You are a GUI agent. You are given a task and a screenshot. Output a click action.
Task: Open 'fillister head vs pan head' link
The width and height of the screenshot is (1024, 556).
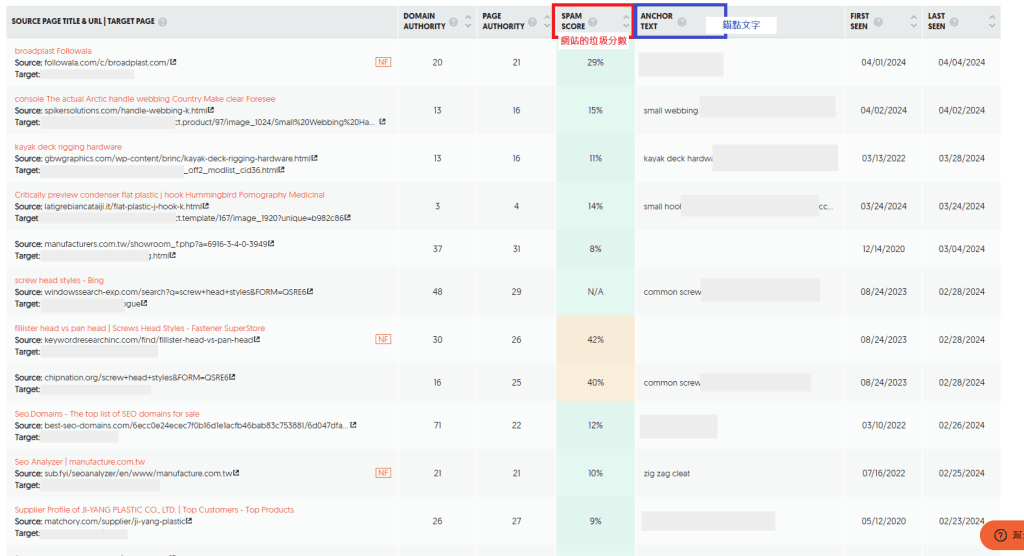tap(140, 328)
